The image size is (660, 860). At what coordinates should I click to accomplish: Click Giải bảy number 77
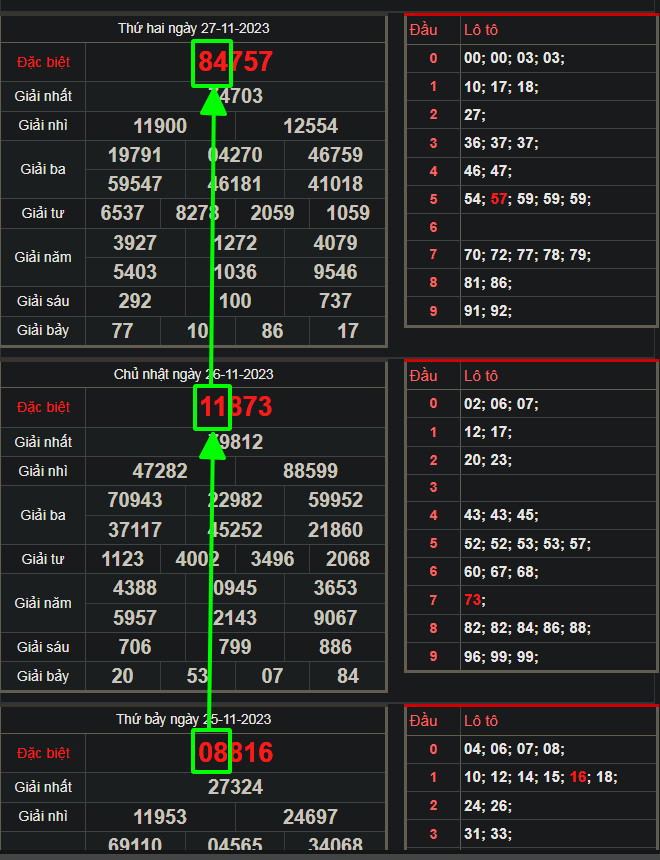pos(123,330)
